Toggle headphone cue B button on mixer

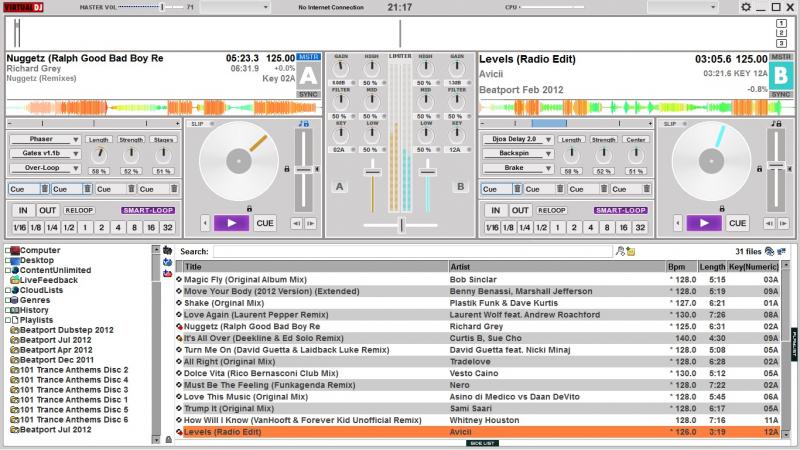[460, 187]
